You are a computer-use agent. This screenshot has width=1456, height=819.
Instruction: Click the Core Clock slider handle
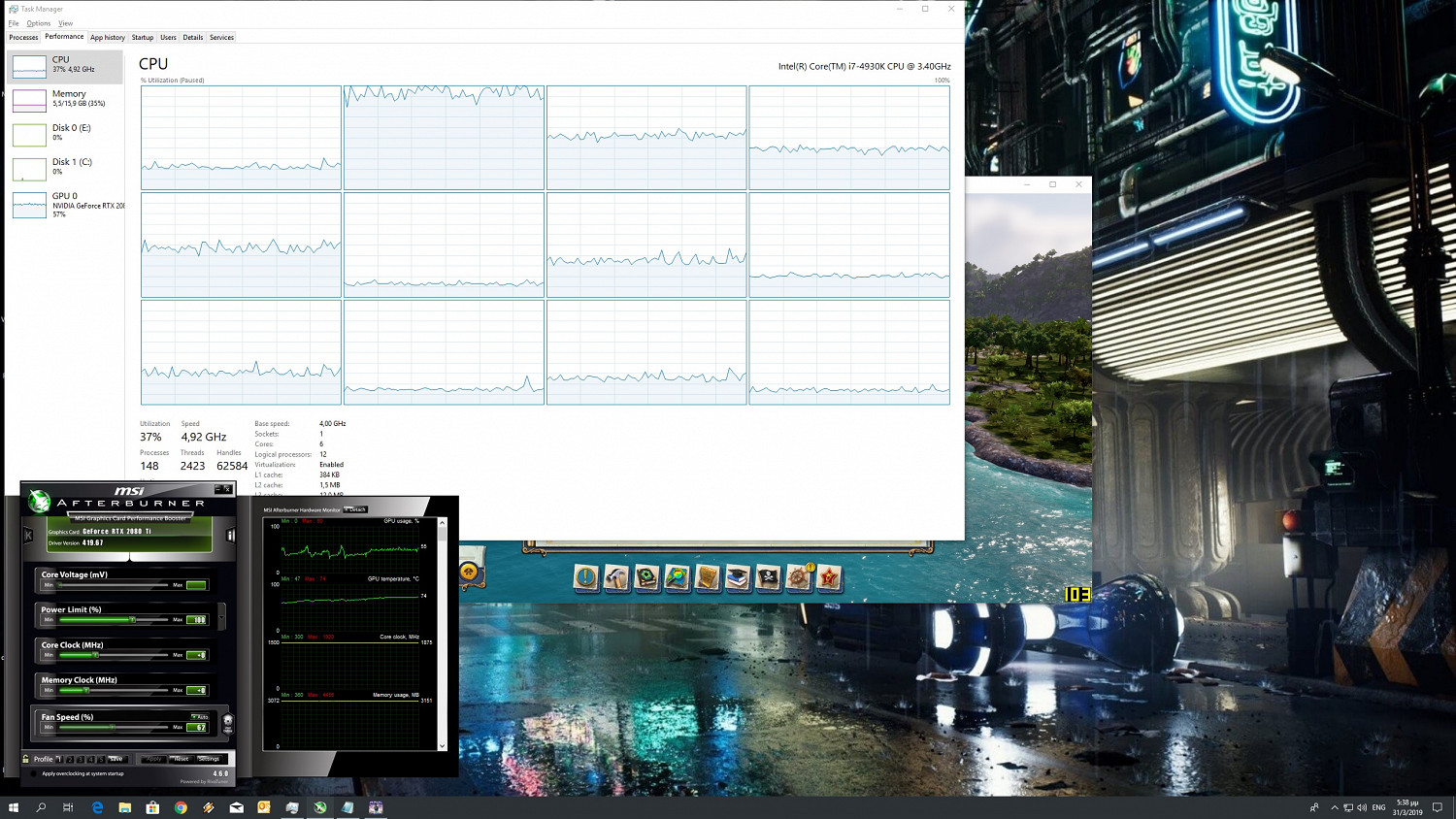95,655
